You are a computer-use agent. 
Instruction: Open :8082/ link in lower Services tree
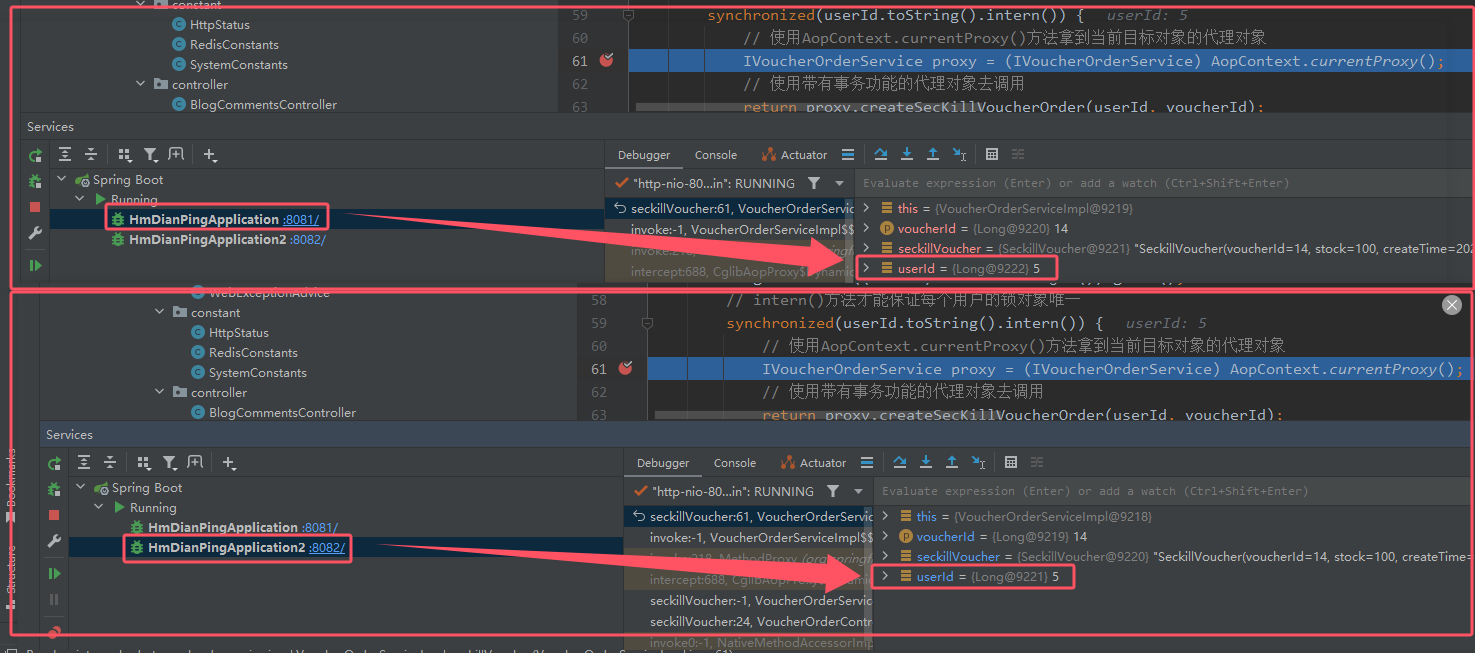[327, 548]
